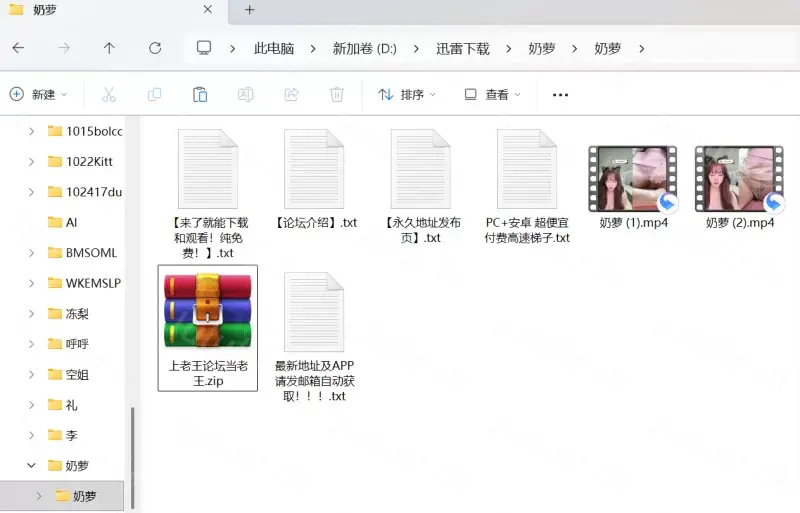Select the 【来了就能下载和观看！纯免费！】.txt file

point(208,194)
